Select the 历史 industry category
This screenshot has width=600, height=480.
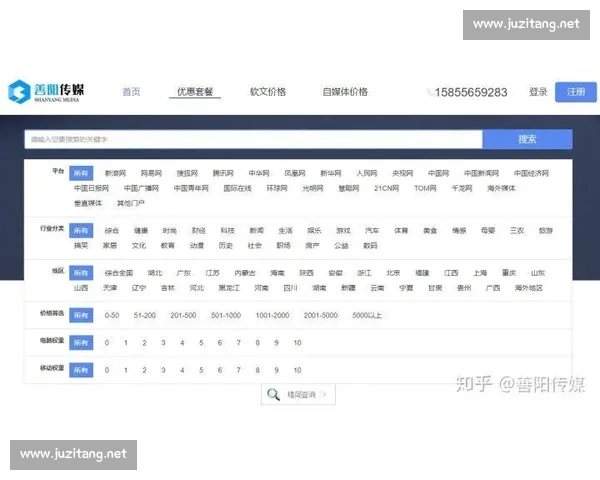pos(226,246)
